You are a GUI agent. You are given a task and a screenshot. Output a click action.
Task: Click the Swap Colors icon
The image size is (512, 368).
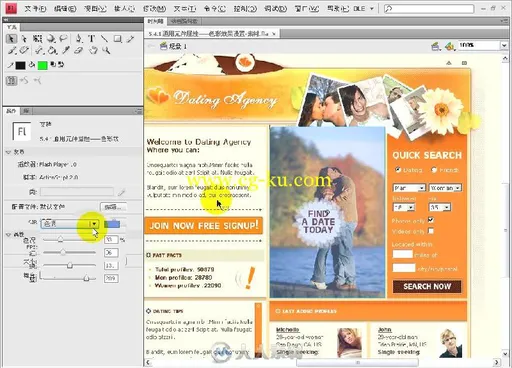click(61, 65)
